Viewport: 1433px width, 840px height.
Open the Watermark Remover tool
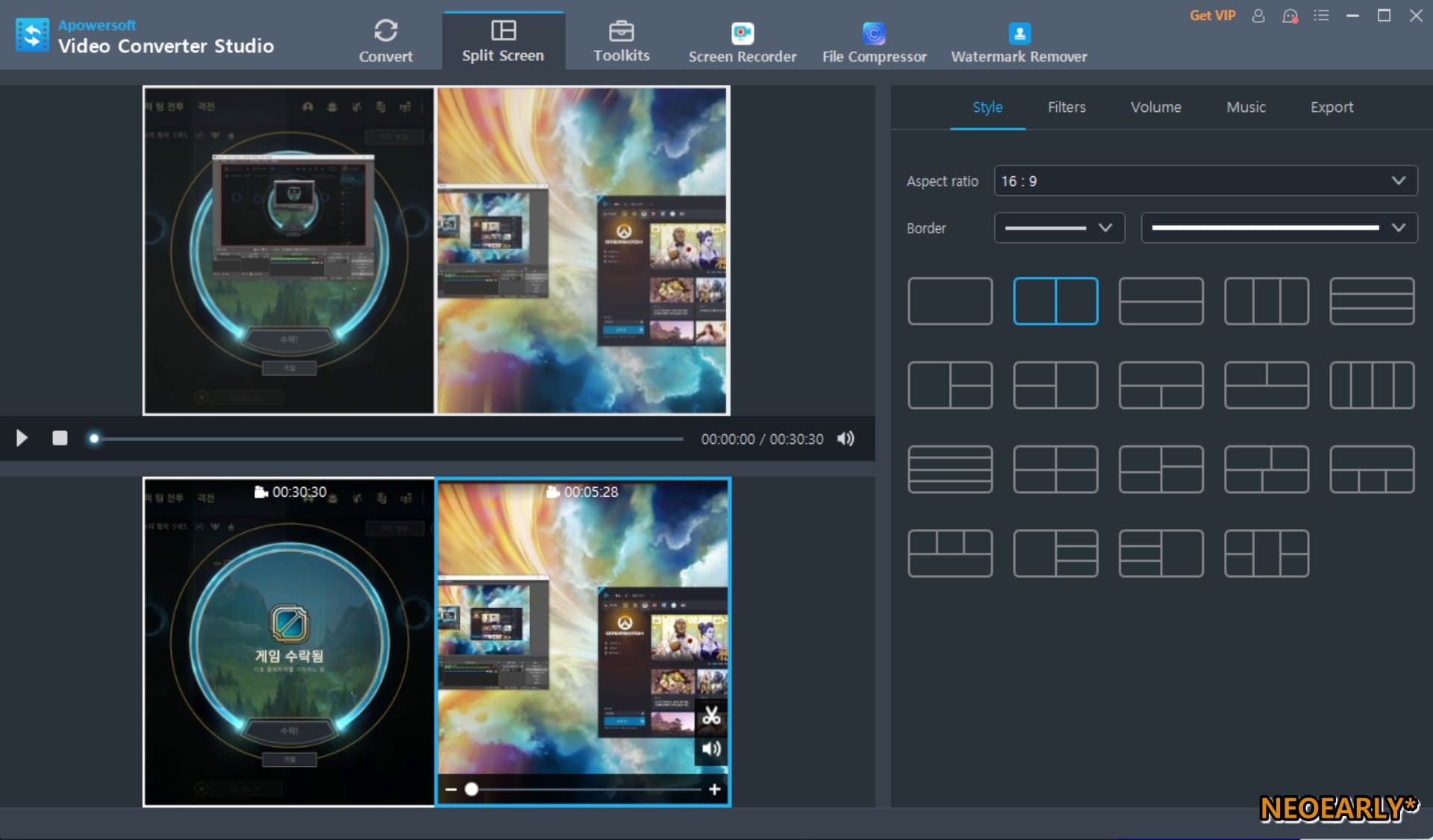pos(1019,43)
